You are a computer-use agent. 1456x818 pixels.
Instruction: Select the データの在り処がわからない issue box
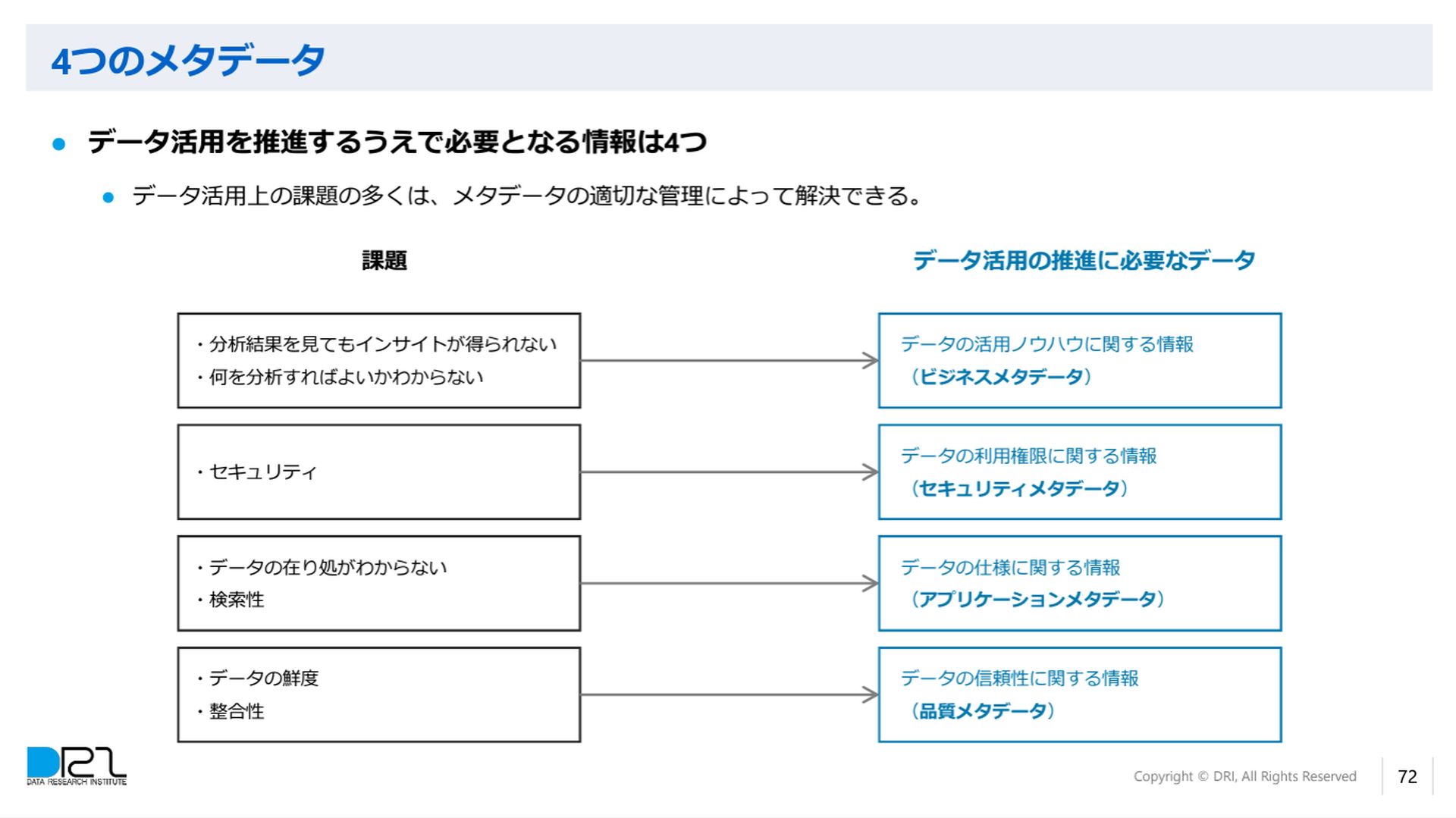(379, 584)
